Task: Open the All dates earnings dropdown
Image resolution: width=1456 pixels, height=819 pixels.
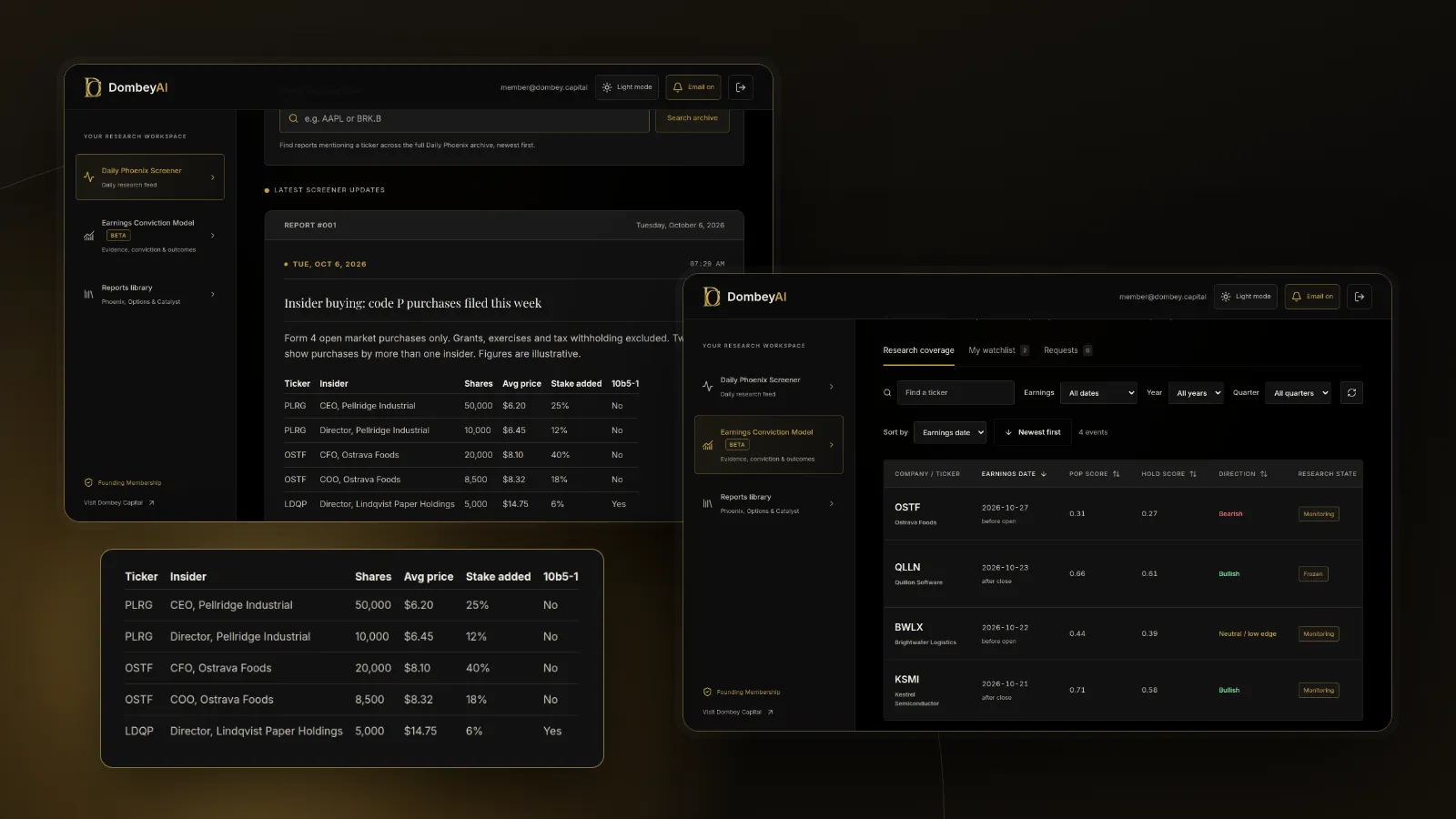Action: click(x=1100, y=393)
